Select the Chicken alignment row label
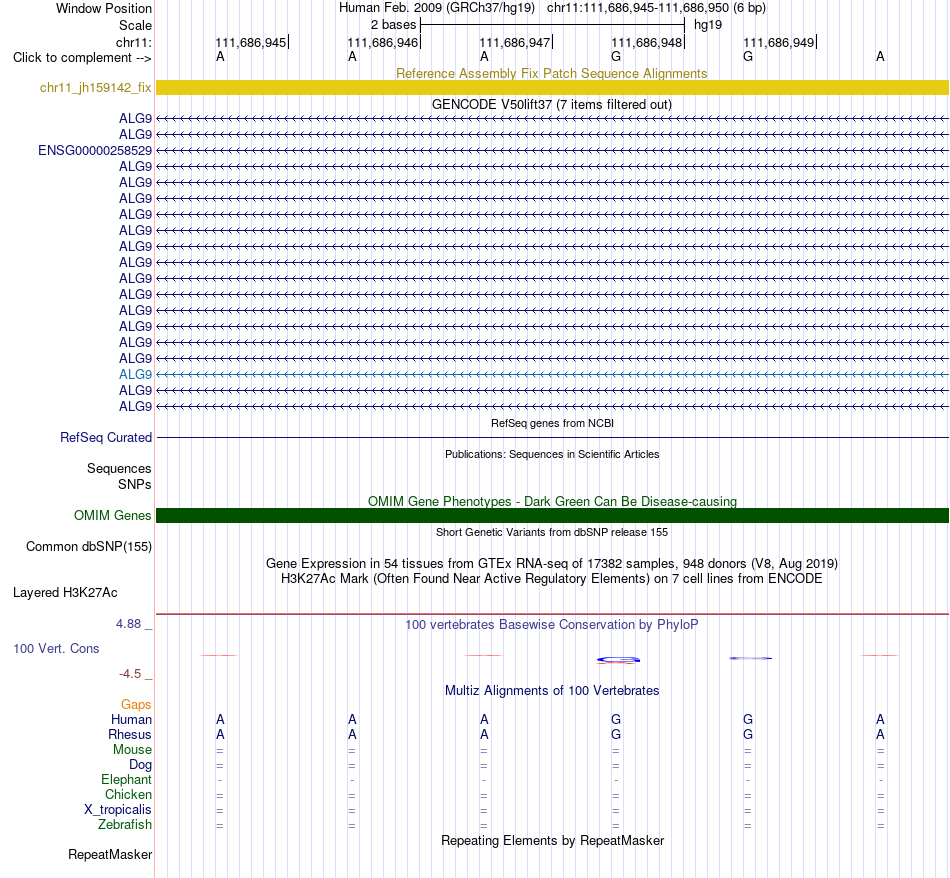Viewport: 950px width, 878px height. (128, 794)
